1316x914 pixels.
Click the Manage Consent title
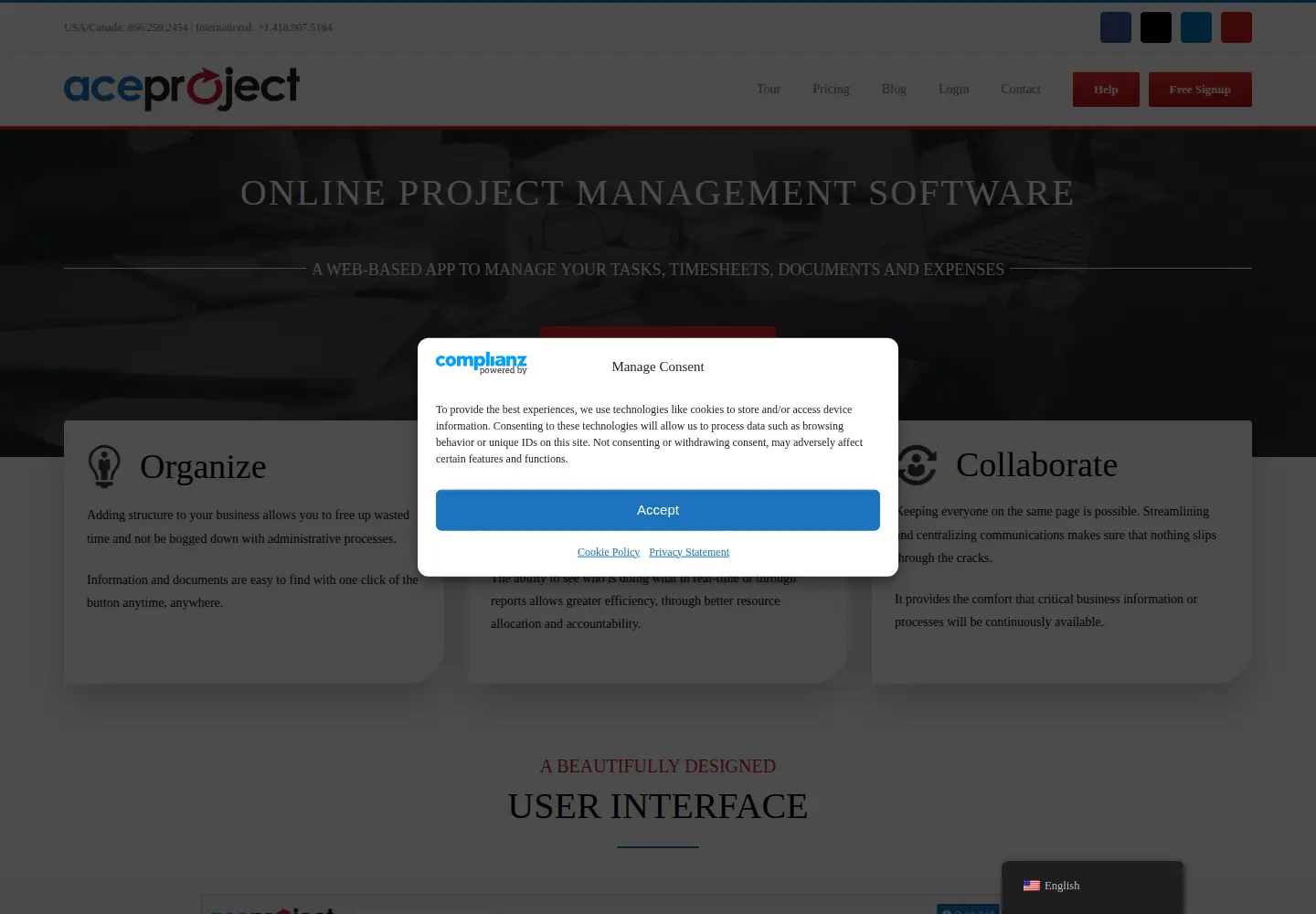click(x=658, y=367)
